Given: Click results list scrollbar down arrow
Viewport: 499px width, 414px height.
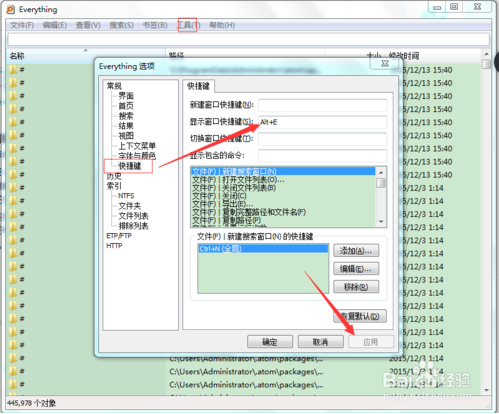Looking at the screenshot, I should (x=486, y=390).
